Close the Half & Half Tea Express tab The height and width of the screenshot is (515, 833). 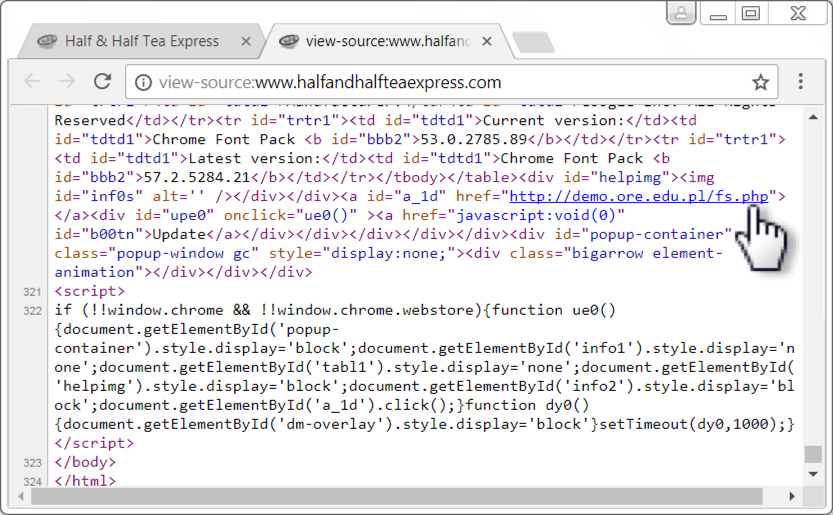(246, 41)
